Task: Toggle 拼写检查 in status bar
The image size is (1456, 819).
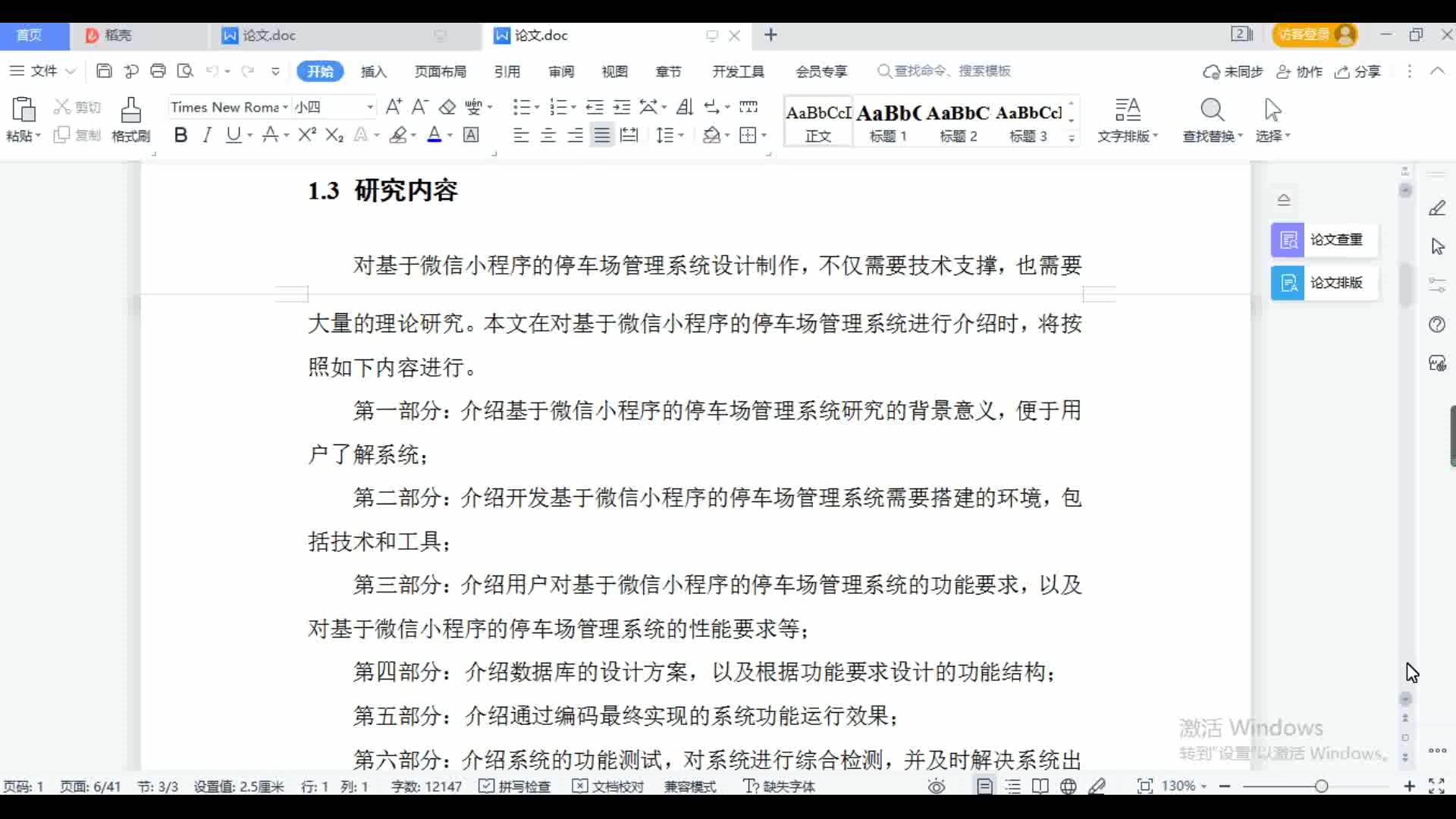Action: [x=515, y=786]
